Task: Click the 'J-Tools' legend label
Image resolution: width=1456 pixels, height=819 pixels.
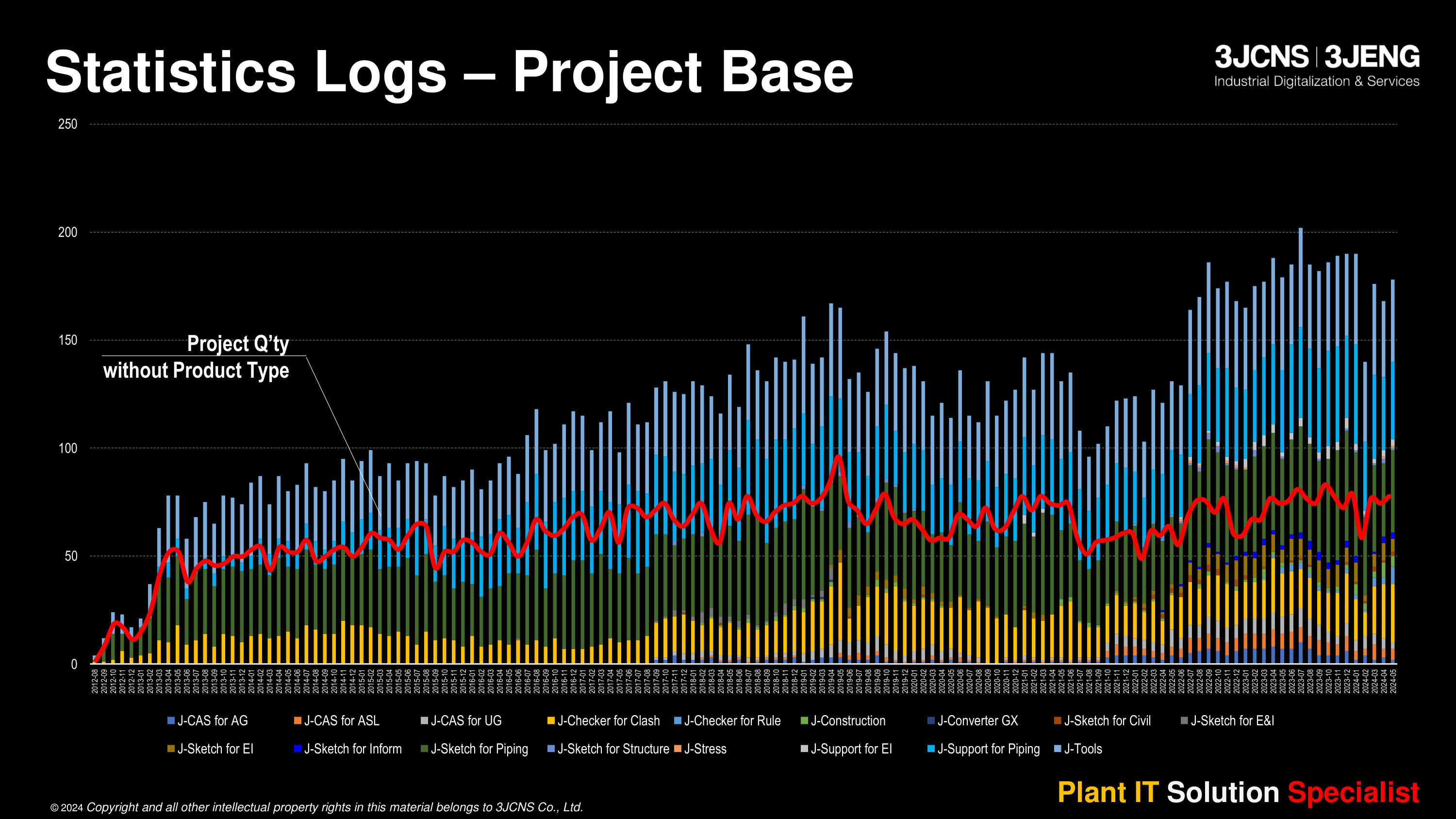Action: point(1083,749)
